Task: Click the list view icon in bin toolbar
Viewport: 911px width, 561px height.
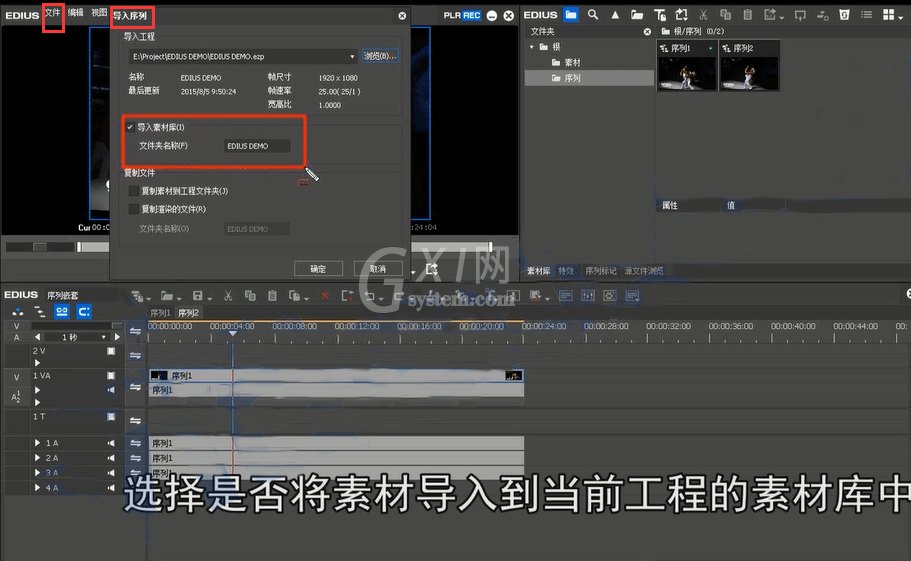Action: [x=866, y=15]
